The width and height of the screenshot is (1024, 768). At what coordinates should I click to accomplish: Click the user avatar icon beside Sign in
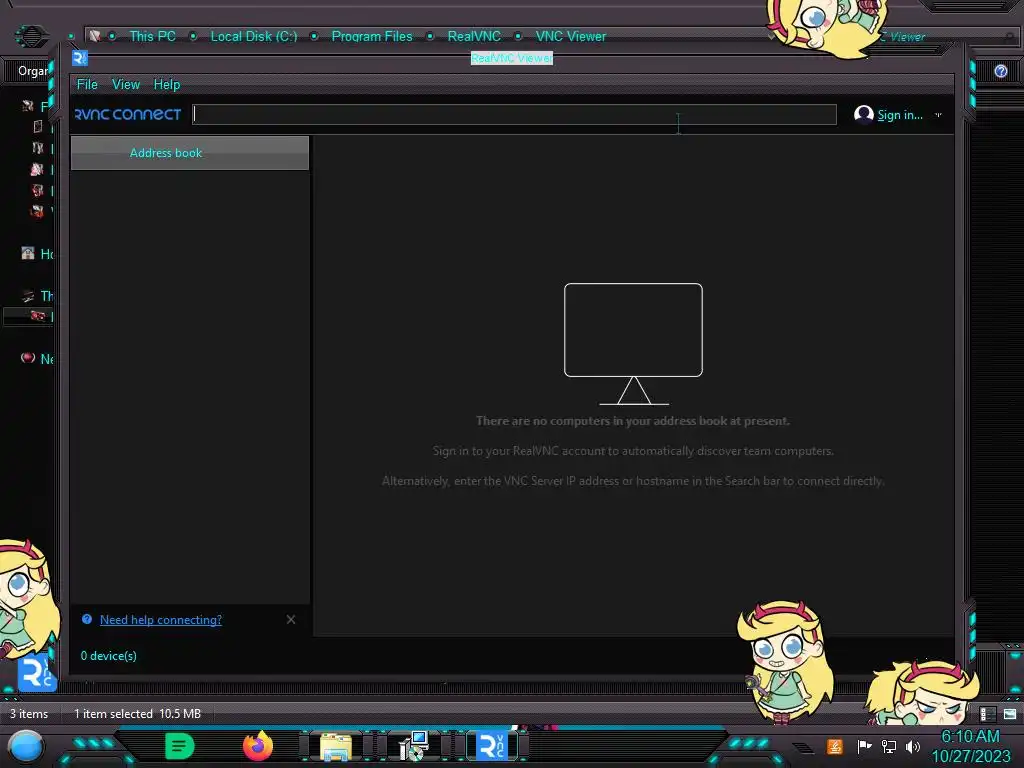(x=863, y=114)
